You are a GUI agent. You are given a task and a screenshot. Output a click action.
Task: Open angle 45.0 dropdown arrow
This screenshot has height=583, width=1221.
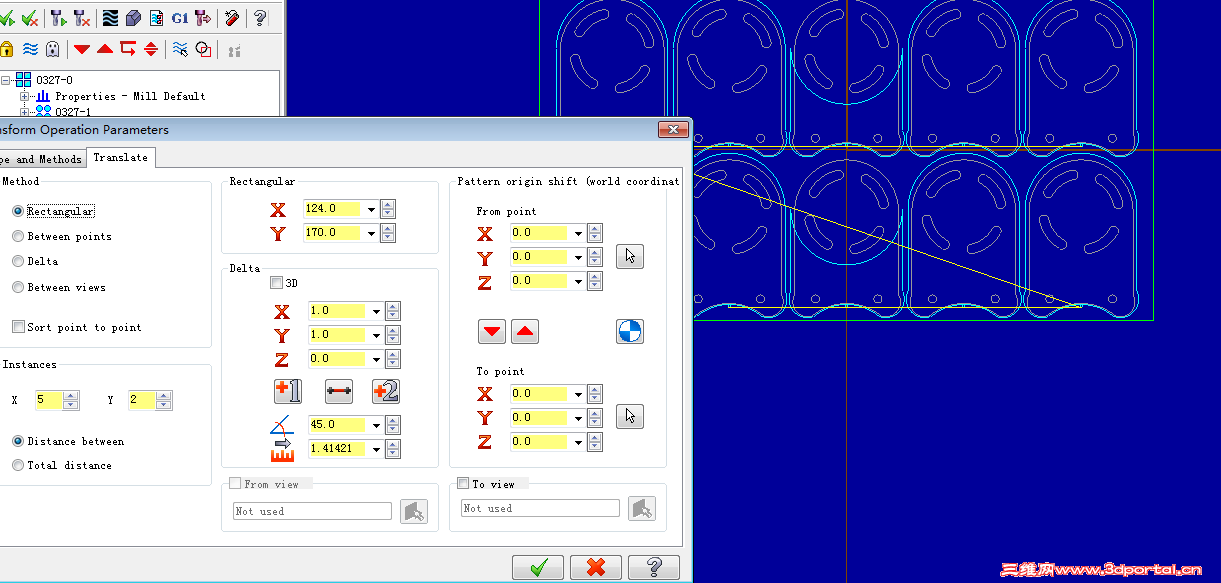click(376, 425)
